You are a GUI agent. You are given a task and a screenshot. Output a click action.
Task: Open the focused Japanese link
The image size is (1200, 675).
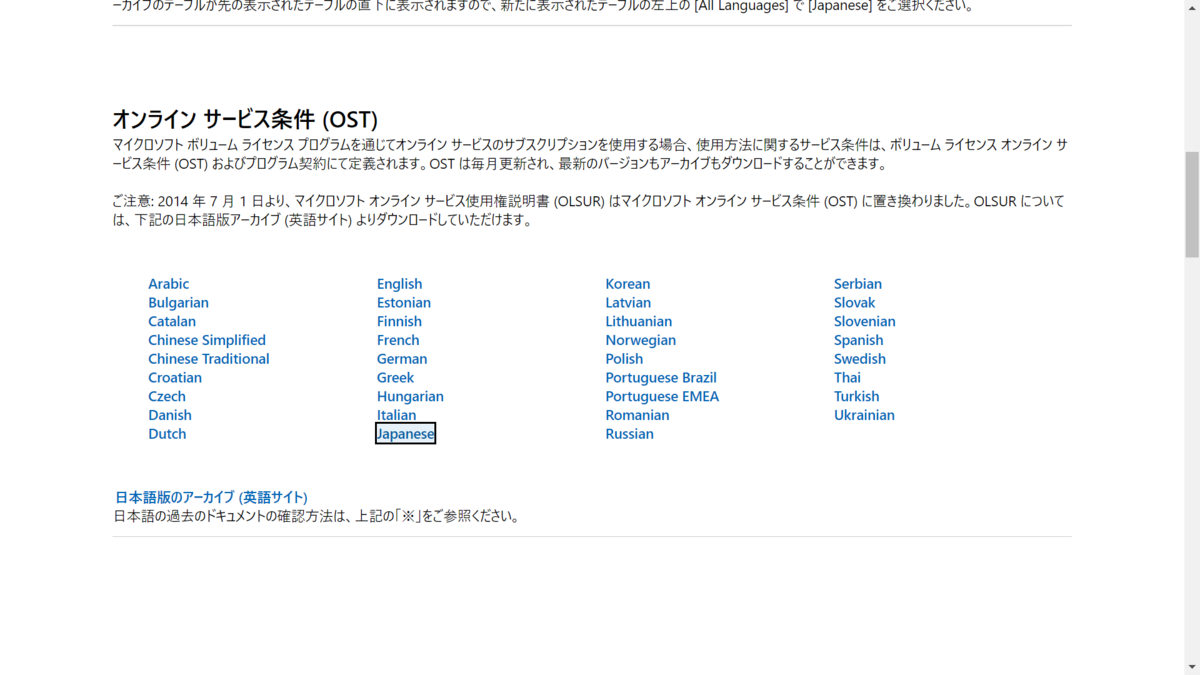405,434
